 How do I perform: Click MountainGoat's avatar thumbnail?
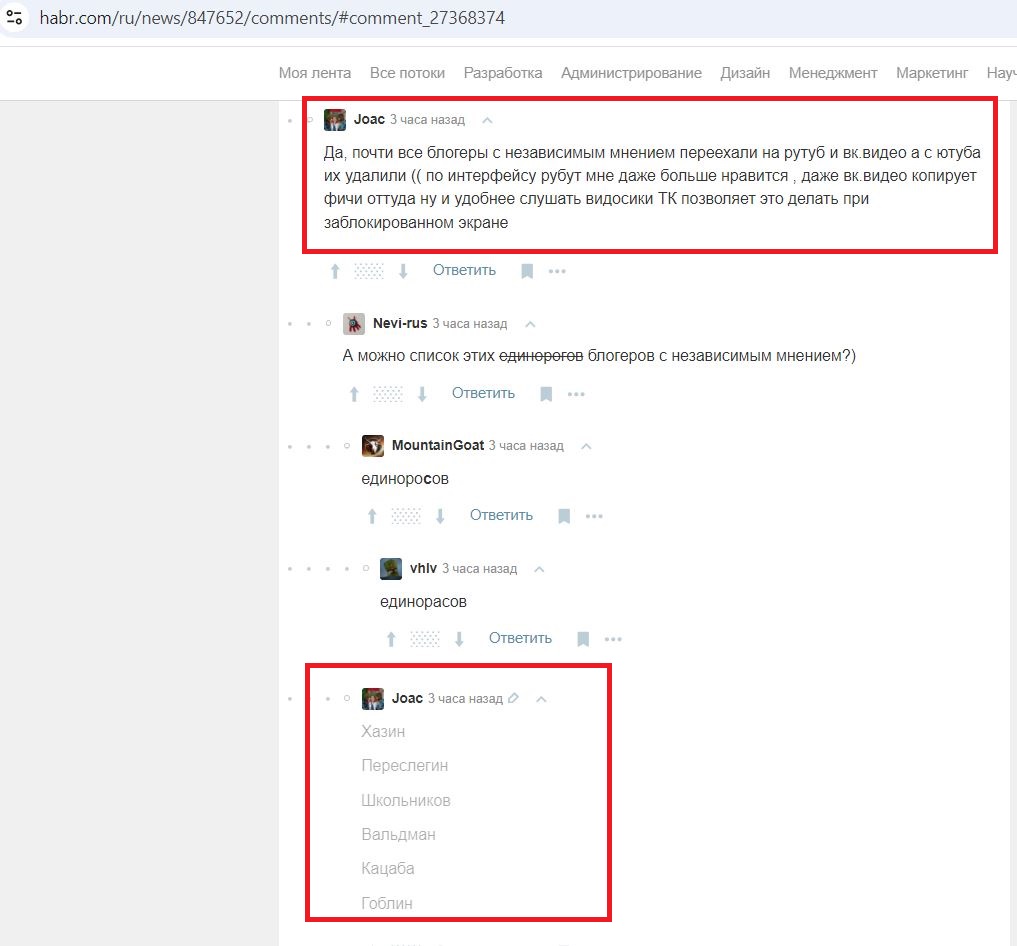(x=373, y=446)
